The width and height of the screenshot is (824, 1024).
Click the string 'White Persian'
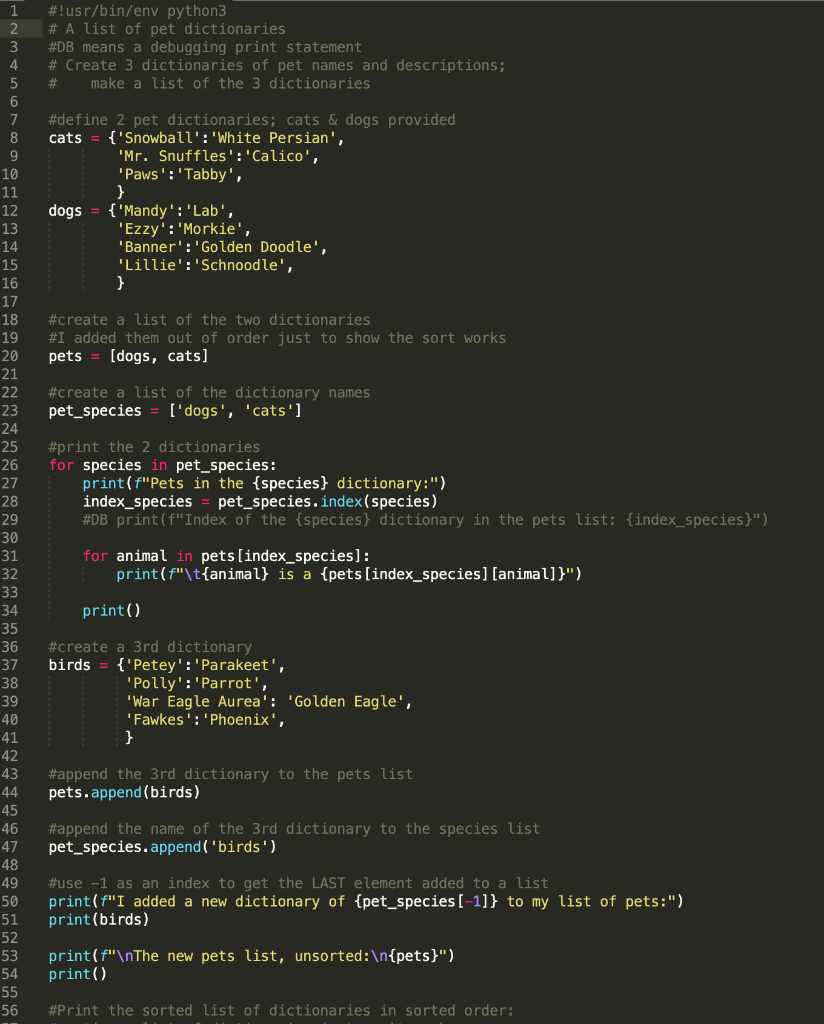(x=273, y=138)
